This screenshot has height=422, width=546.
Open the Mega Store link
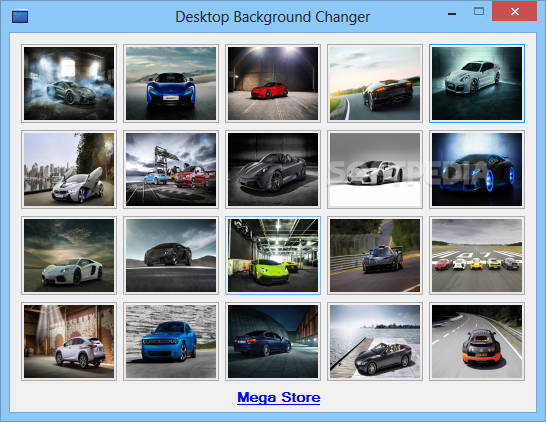(279, 398)
